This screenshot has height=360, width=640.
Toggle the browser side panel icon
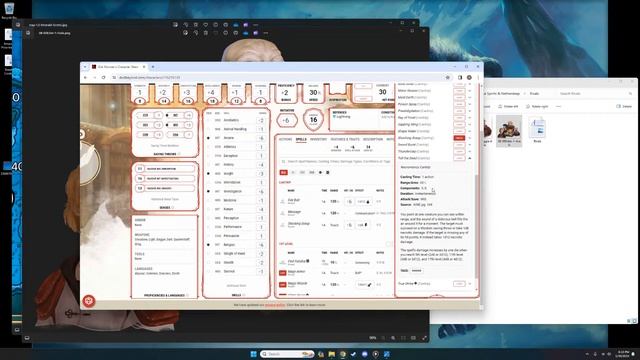[460, 78]
